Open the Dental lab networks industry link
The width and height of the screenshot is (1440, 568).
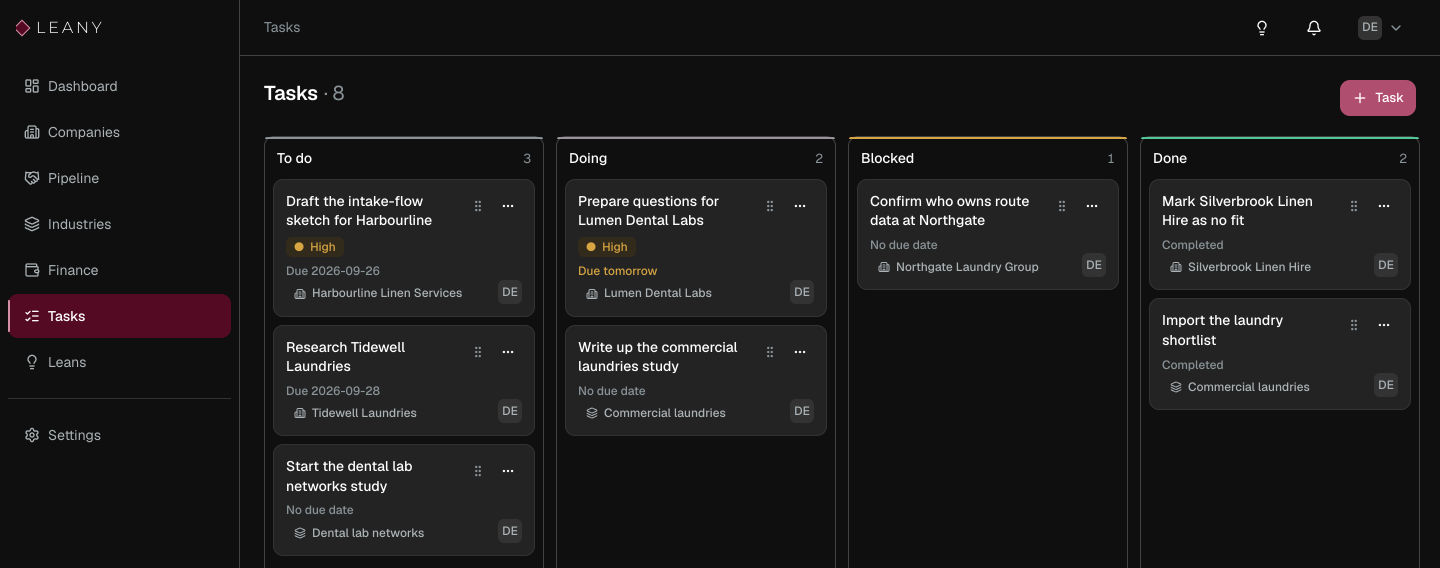pyautogui.click(x=359, y=533)
